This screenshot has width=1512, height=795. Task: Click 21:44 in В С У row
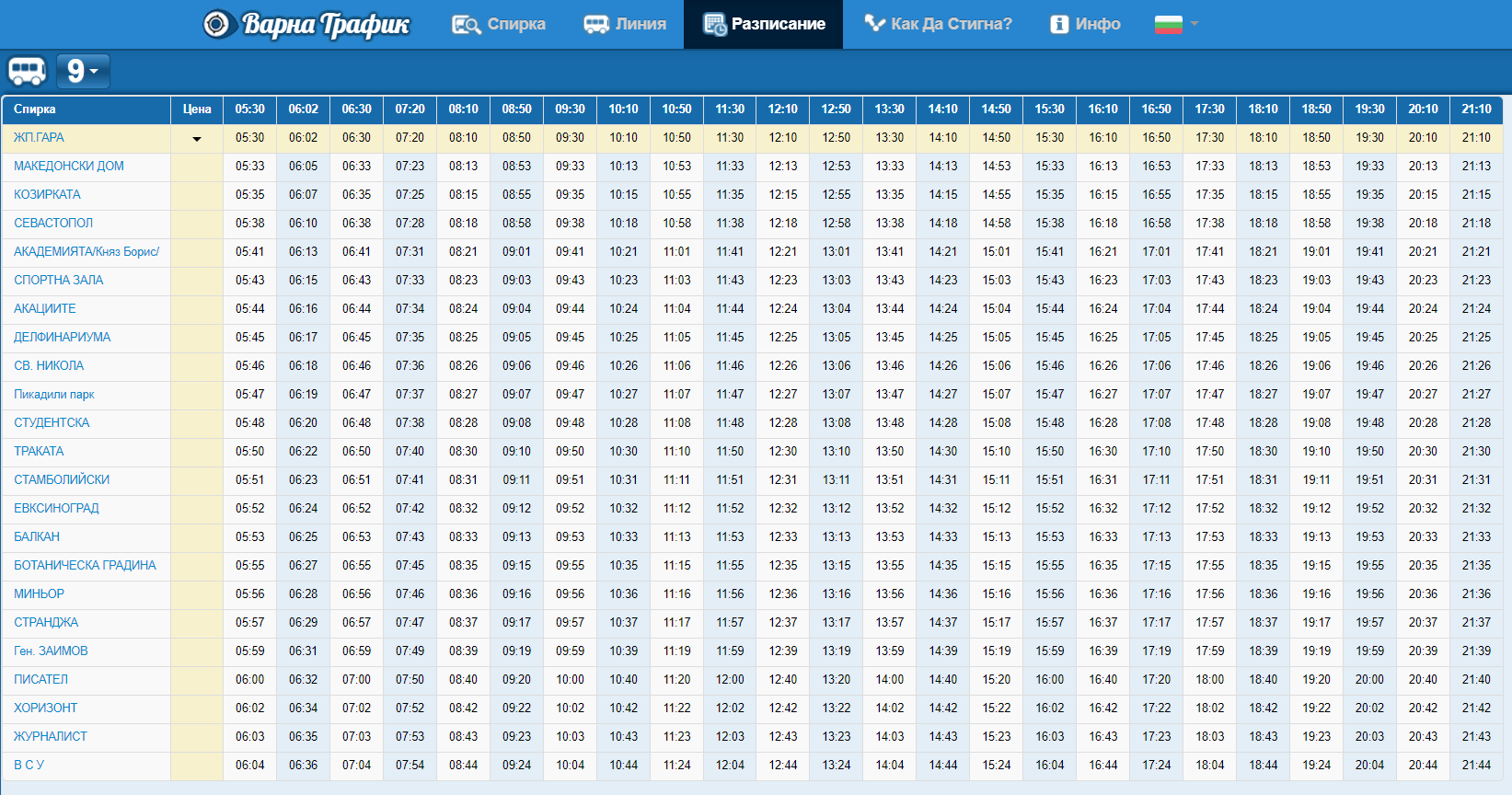coord(1476,765)
